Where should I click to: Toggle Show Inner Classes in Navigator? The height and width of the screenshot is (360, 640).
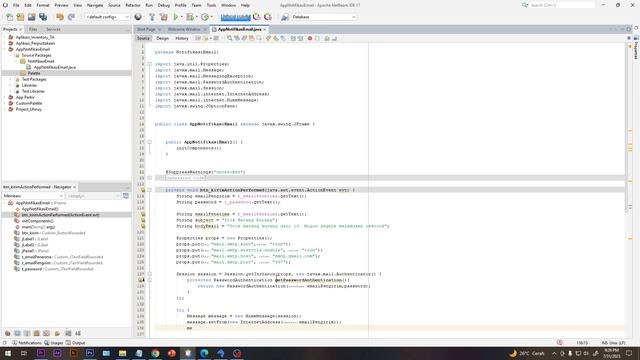pyautogui.click(x=46, y=333)
